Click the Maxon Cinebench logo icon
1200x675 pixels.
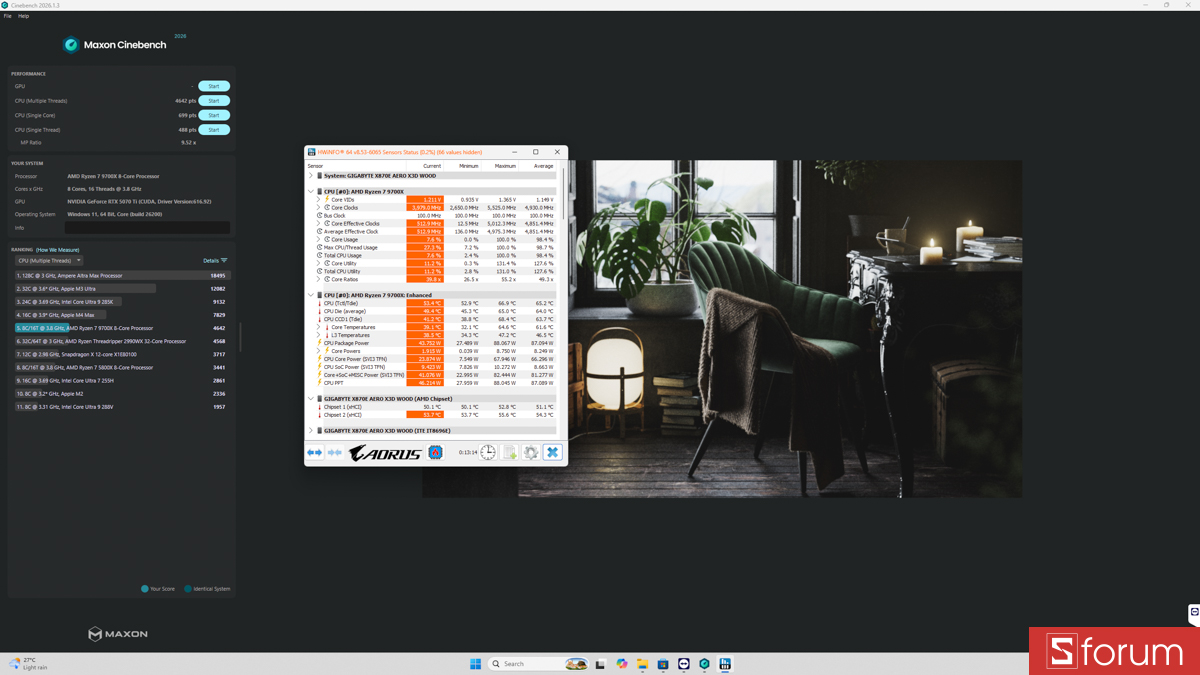tap(71, 45)
